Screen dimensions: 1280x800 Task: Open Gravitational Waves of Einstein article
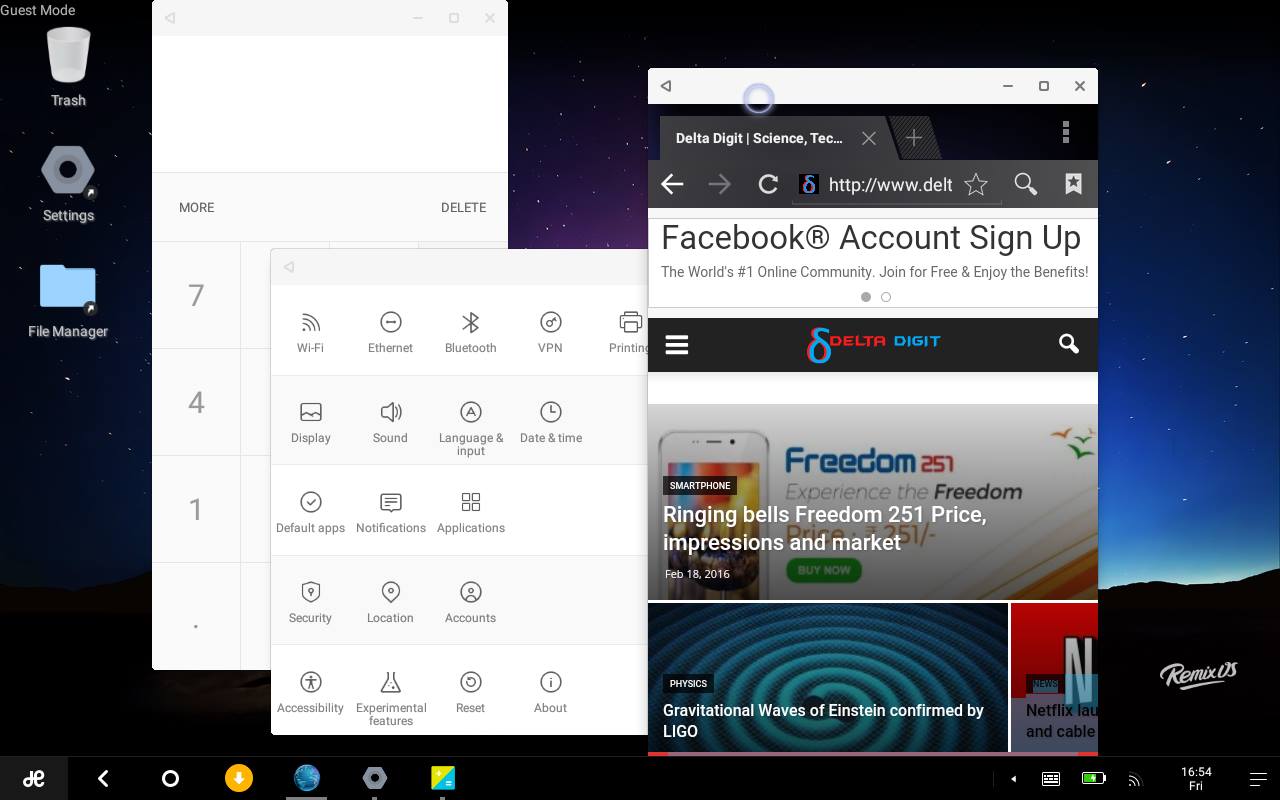coord(823,720)
